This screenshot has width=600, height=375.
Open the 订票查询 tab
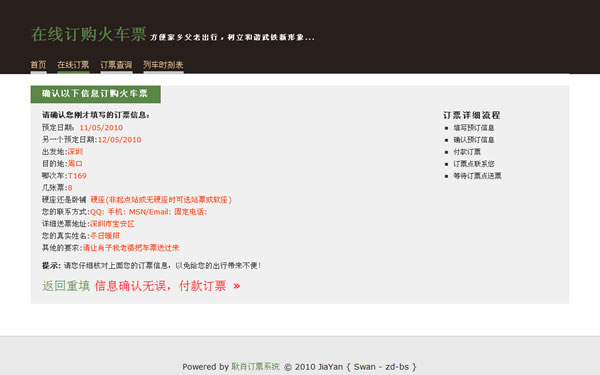tap(116, 65)
